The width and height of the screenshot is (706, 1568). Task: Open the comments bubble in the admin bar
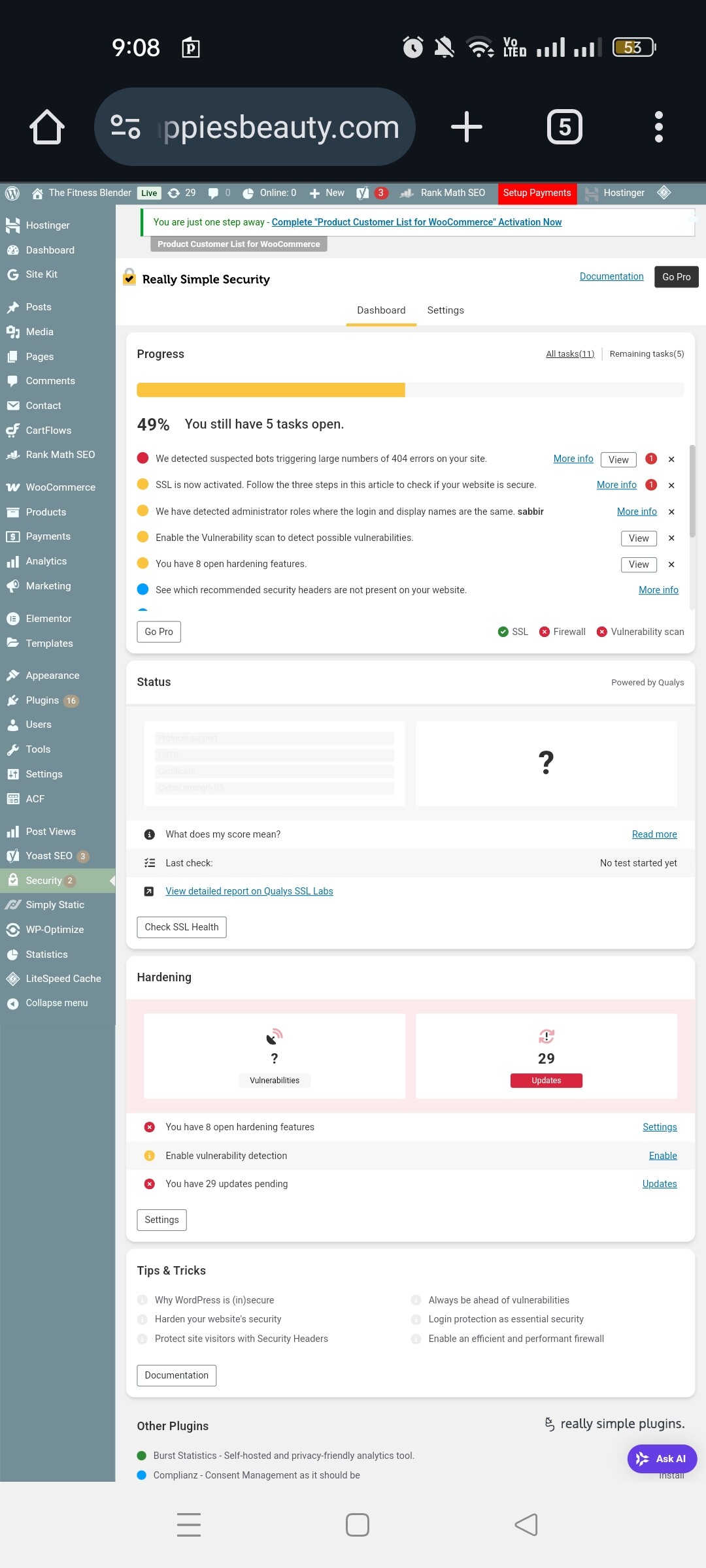click(x=219, y=193)
